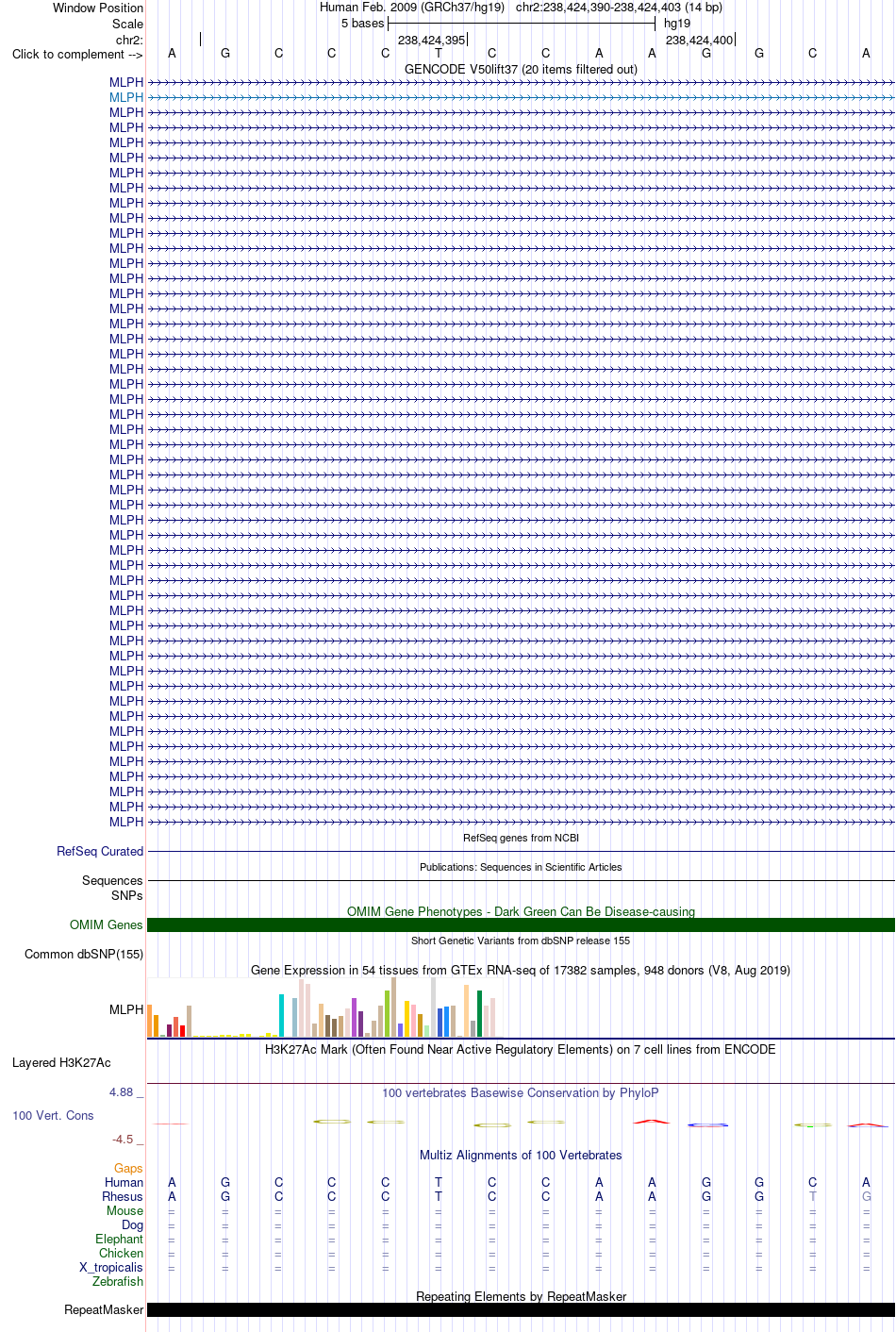Click the '100 Vert. Cons' track label
The image size is (896, 1332).
pyautogui.click(x=53, y=1115)
